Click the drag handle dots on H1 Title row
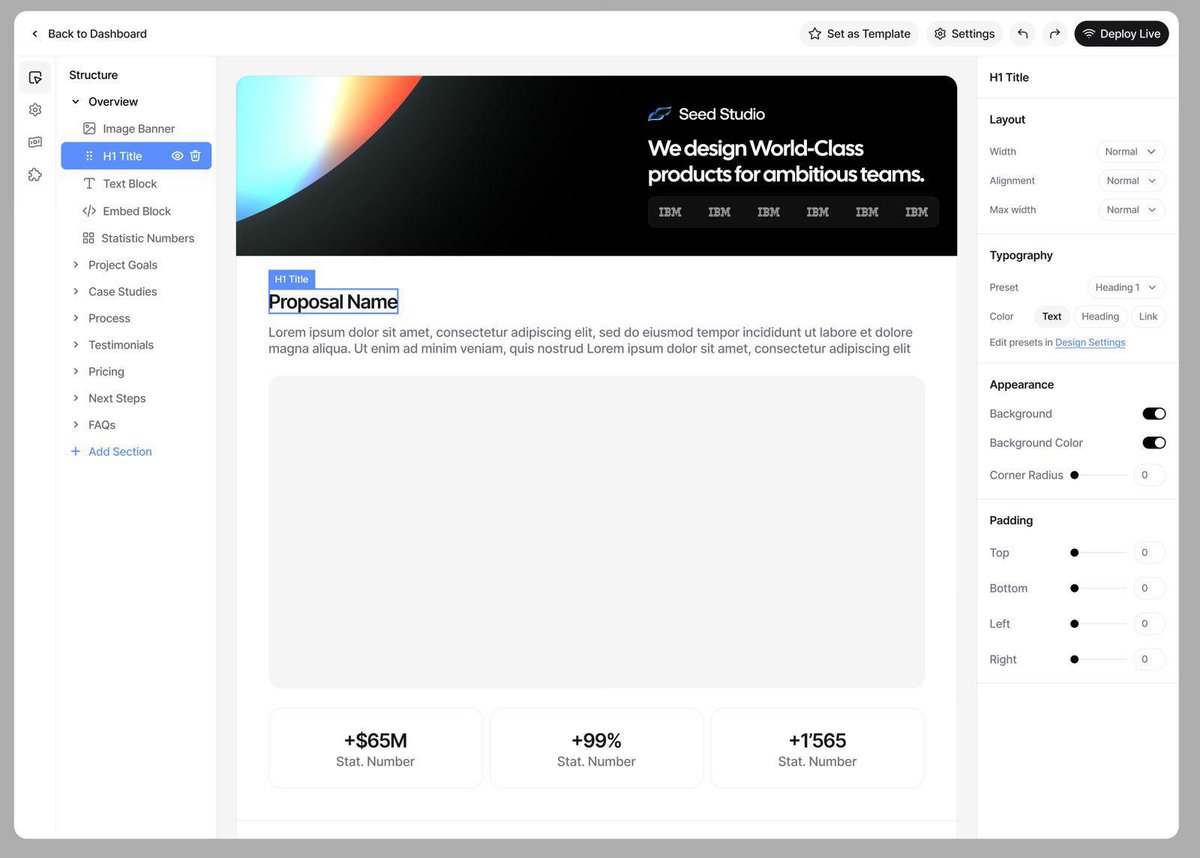The width and height of the screenshot is (1200, 858). pos(89,156)
